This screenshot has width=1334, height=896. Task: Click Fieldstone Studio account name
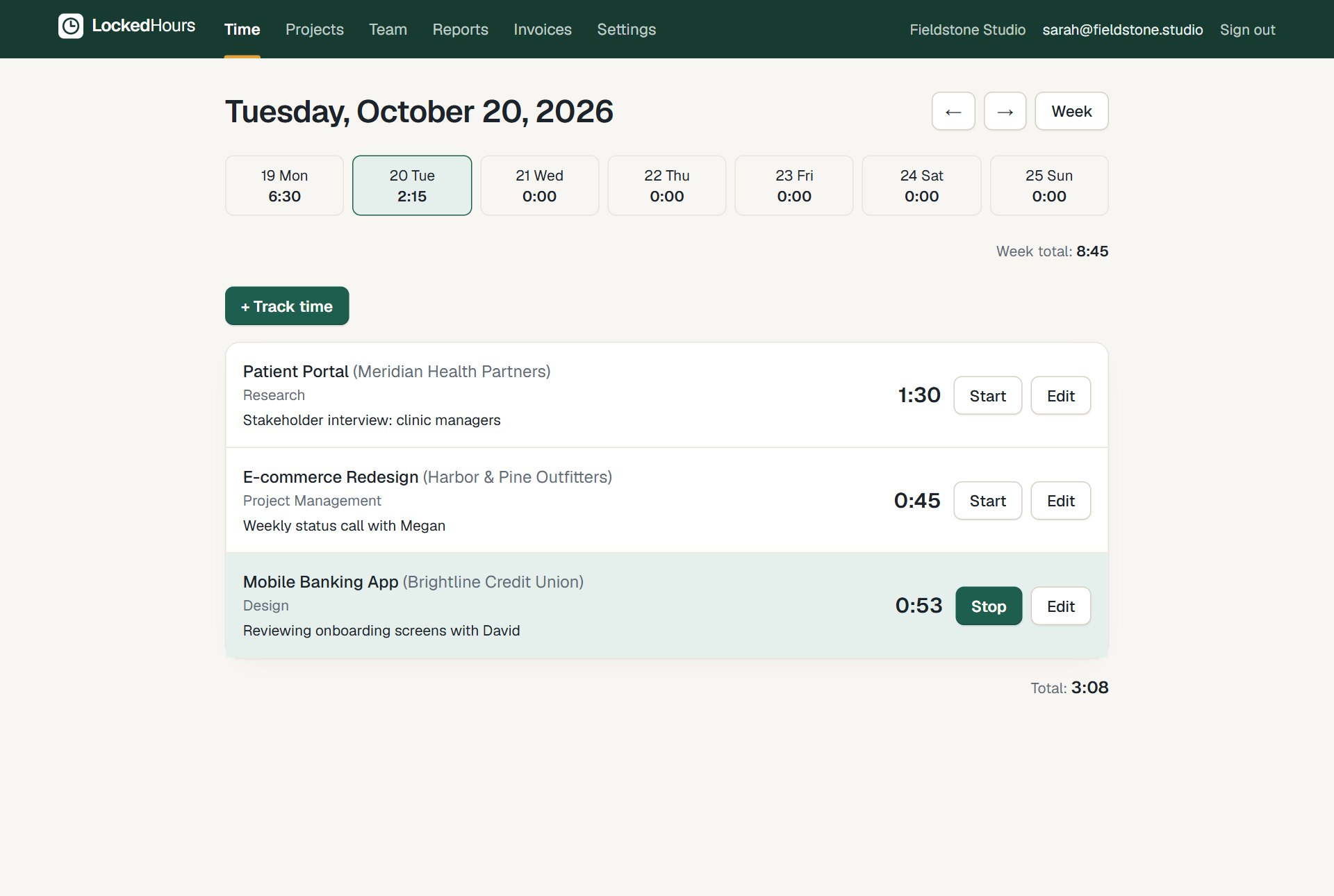[x=967, y=30]
